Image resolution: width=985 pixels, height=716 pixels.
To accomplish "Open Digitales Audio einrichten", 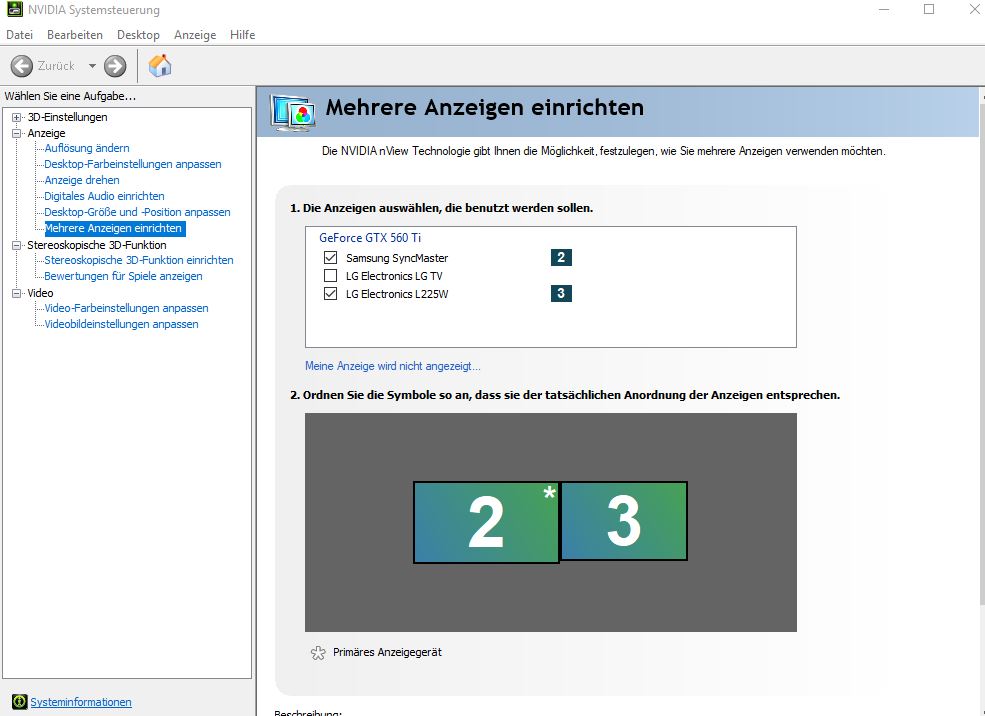I will coord(104,196).
